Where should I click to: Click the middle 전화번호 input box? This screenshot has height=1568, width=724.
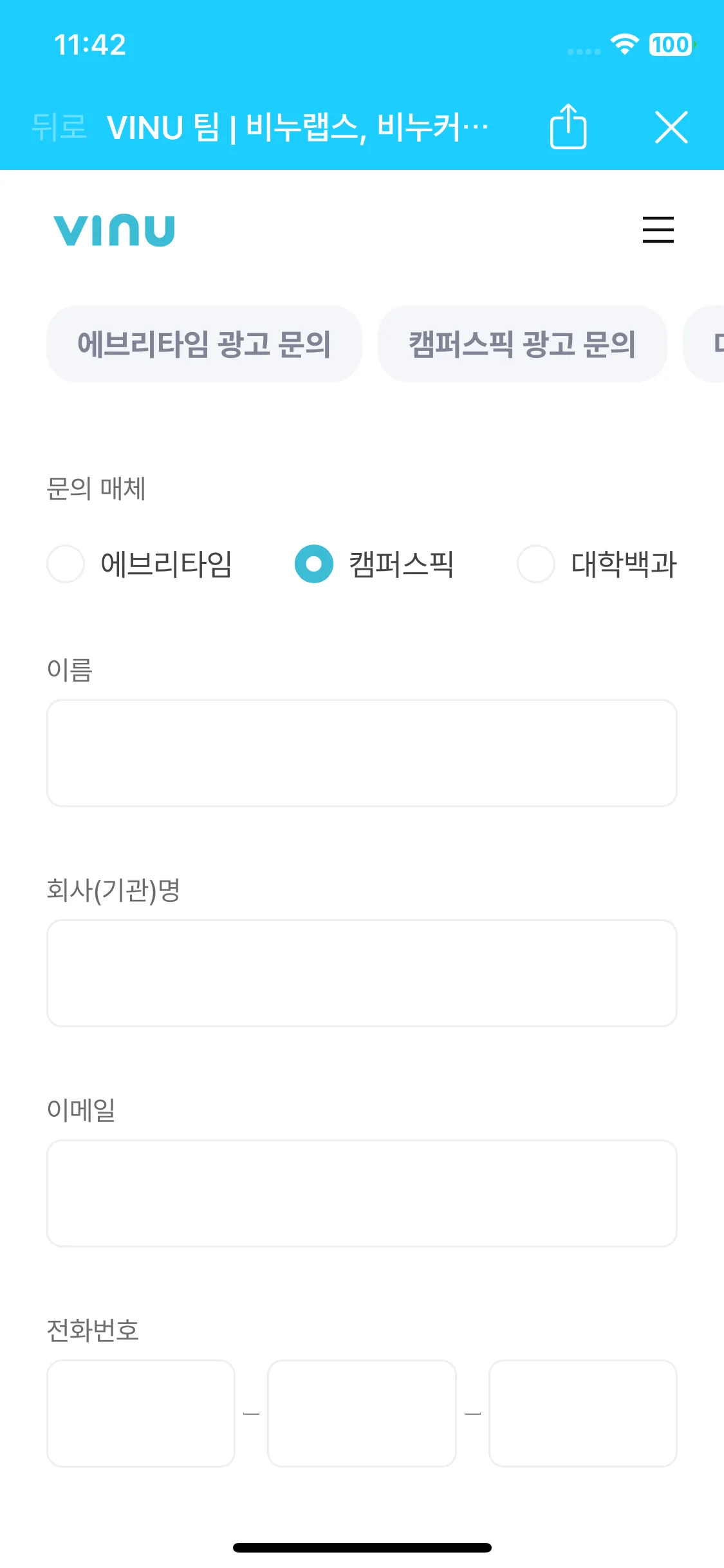(362, 1414)
